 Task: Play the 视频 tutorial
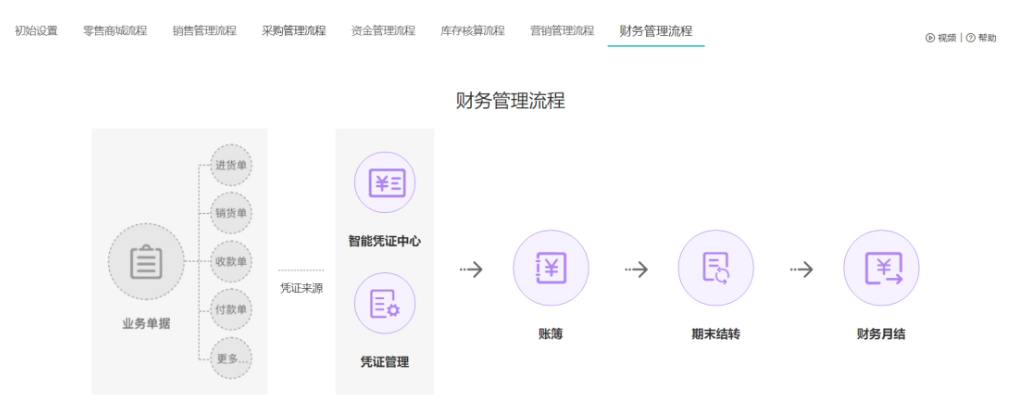point(941,38)
